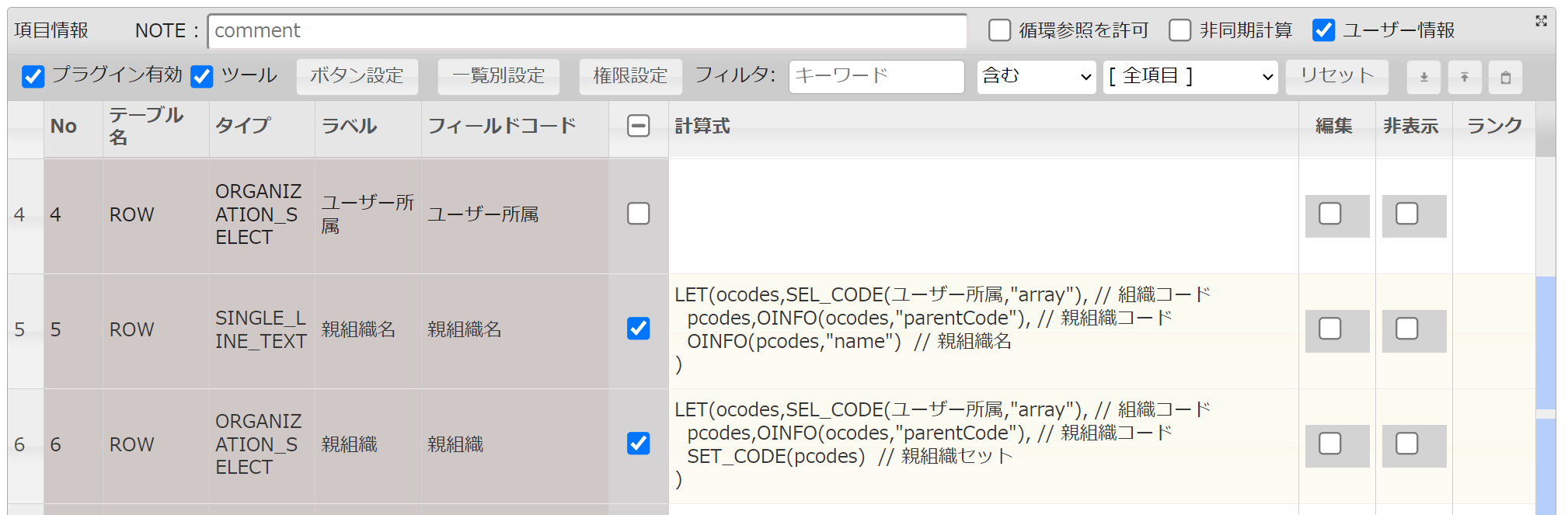Enable 循環参照を許可 checkbox
Screen dimensions: 1568x515
999,30
